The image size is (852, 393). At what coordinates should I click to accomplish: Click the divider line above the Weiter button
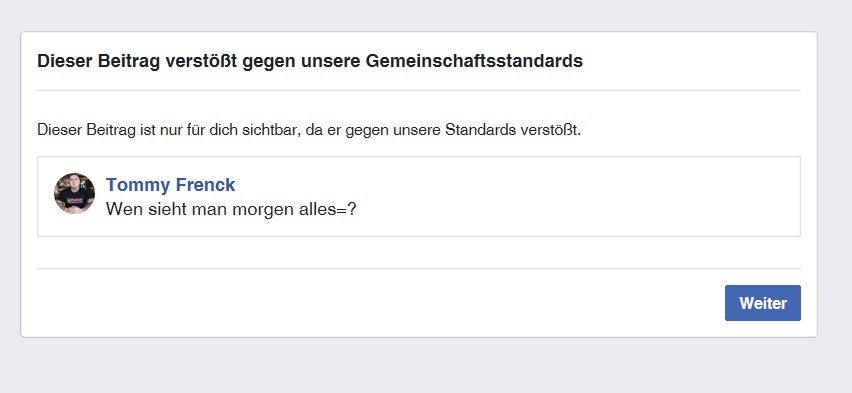coord(418,269)
